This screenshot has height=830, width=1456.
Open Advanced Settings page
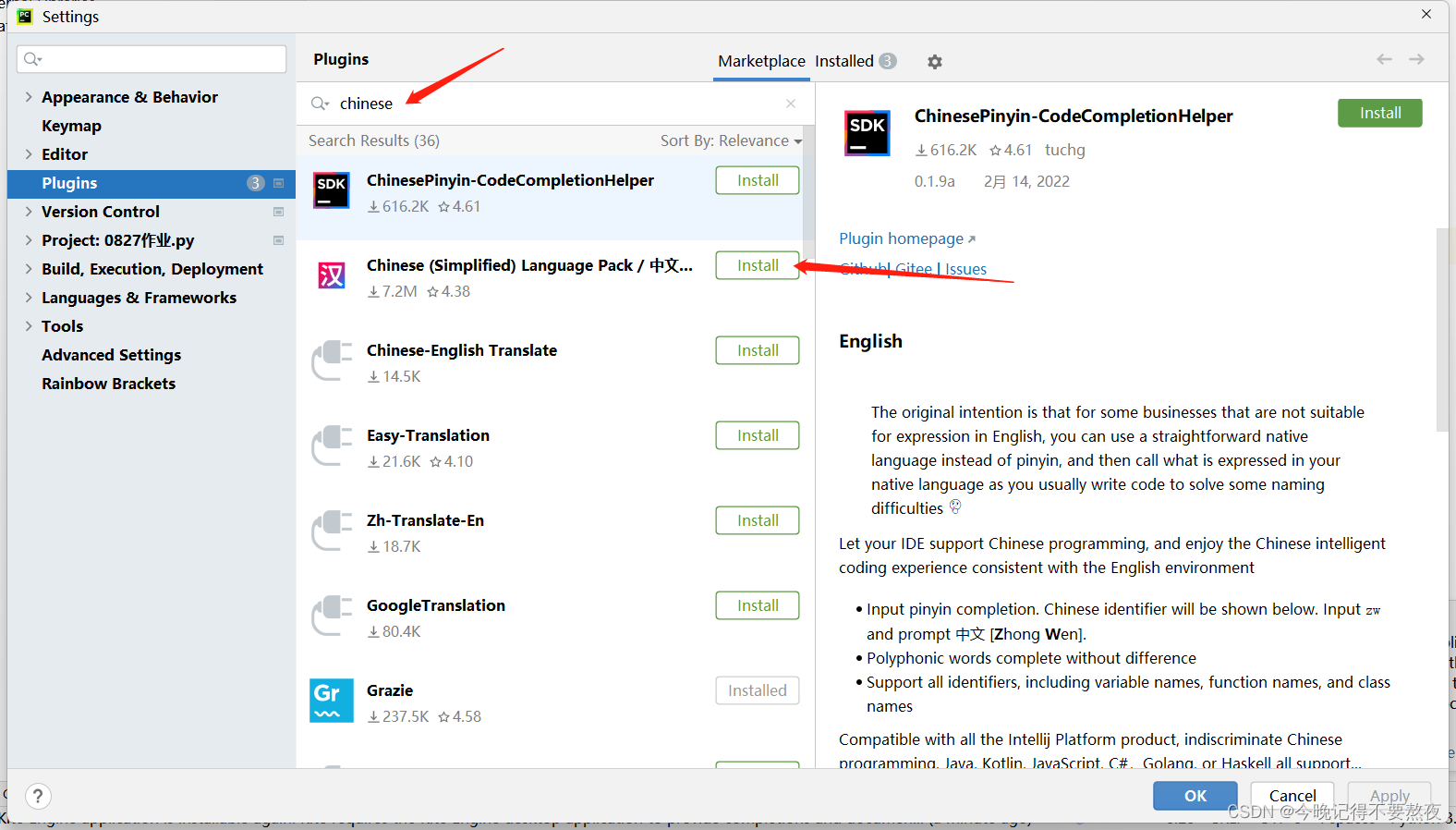click(111, 355)
